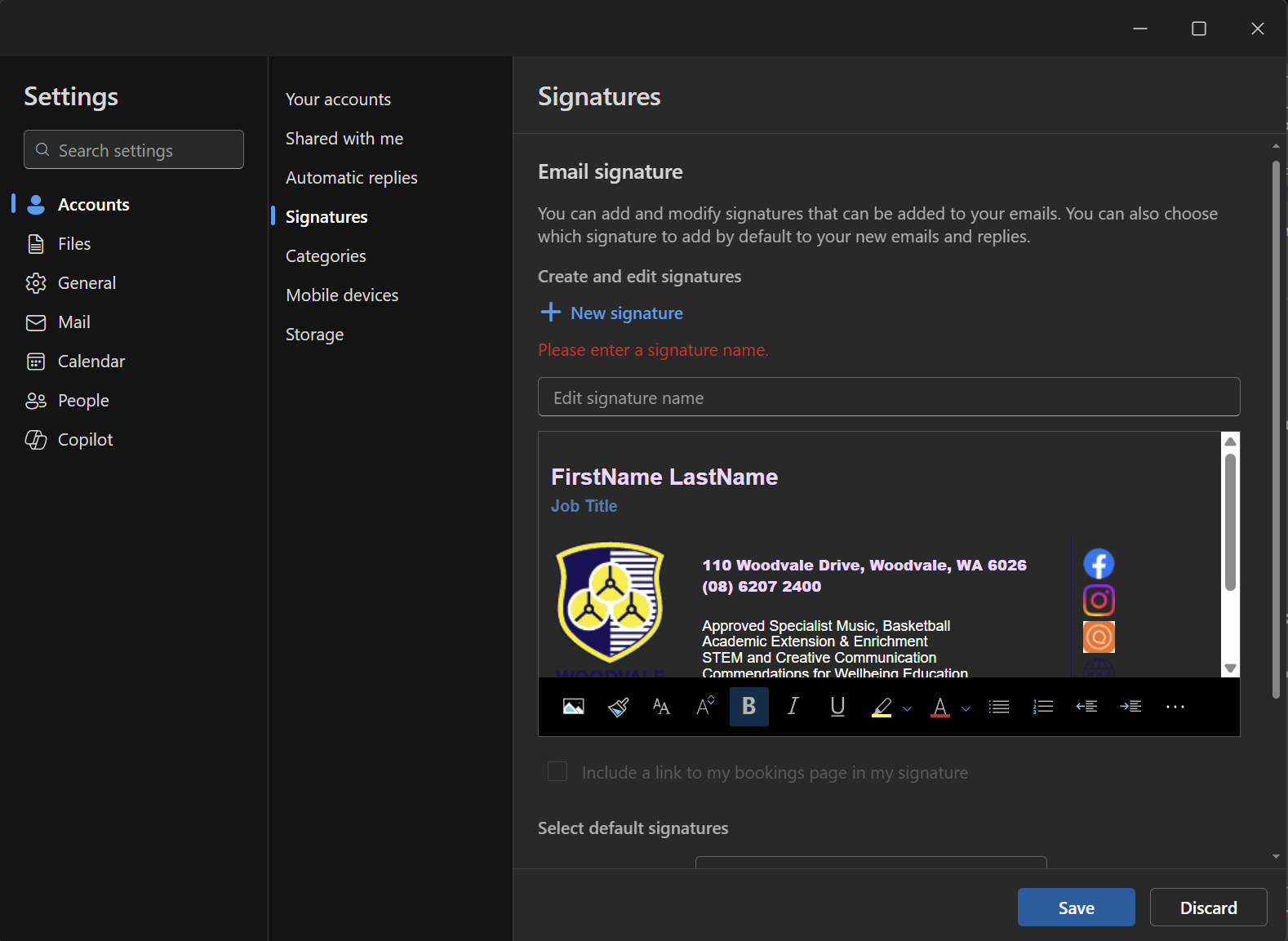Expand font color dropdown arrow
This screenshot has height=941, width=1288.
point(966,708)
